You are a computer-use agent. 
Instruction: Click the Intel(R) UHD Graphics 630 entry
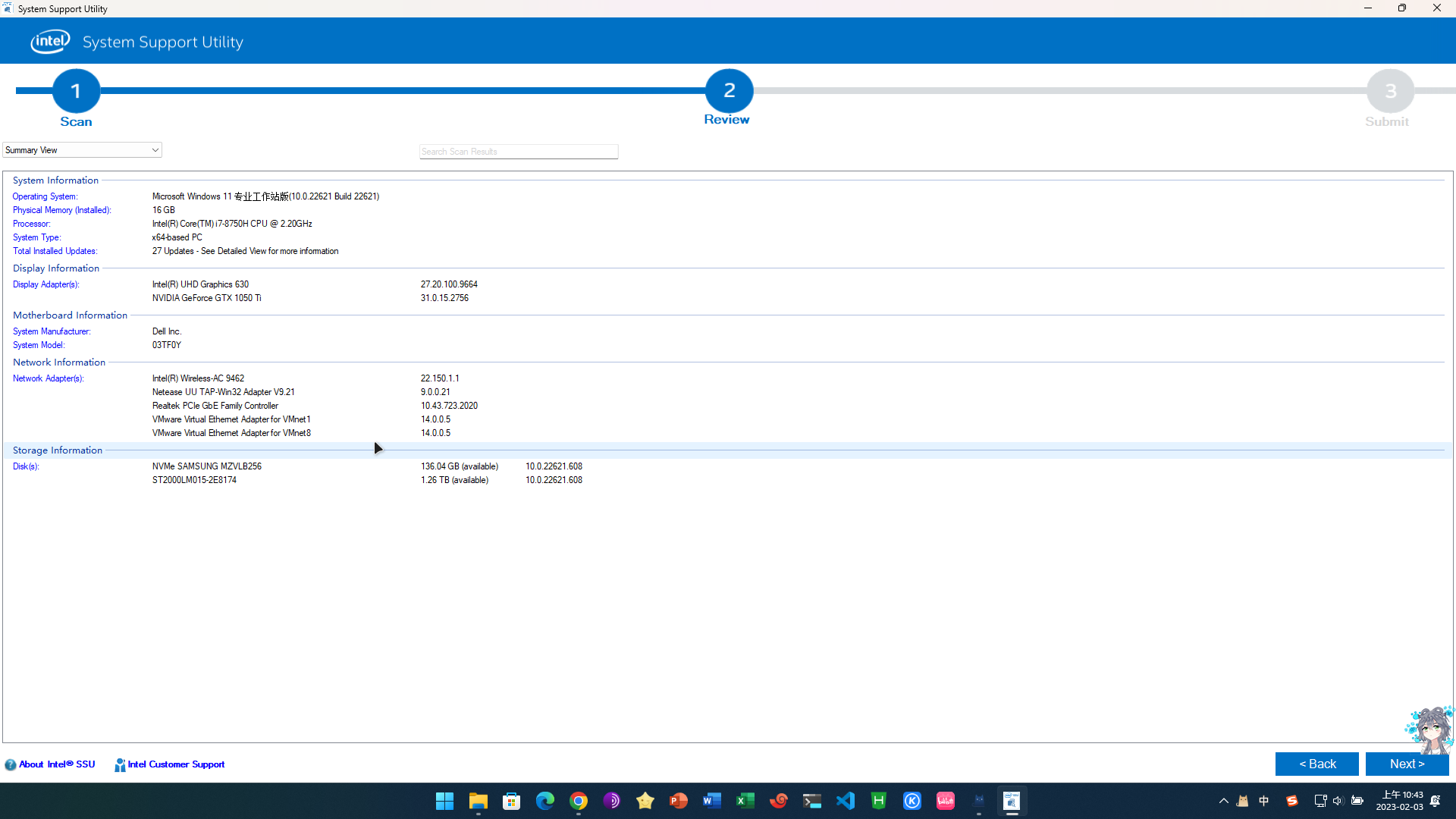coord(200,284)
